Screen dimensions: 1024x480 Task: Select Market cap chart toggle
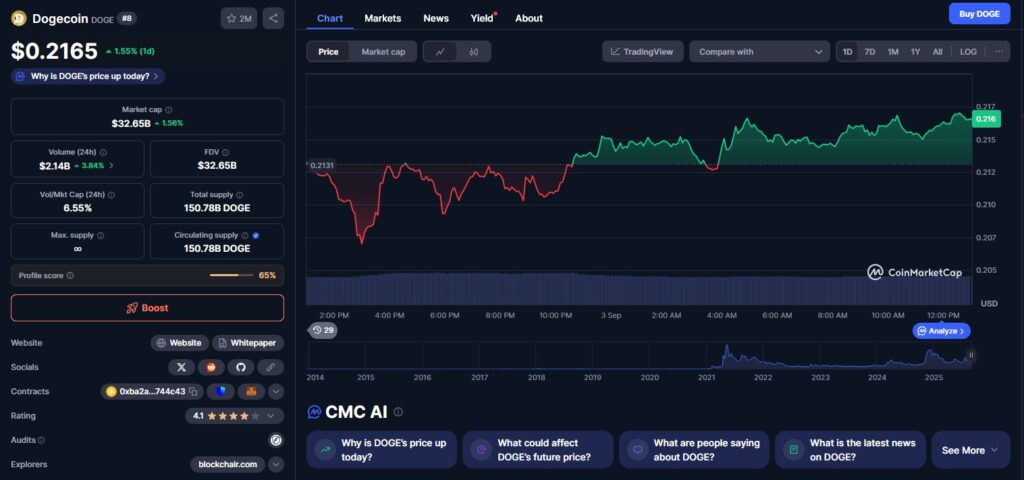pyautogui.click(x=383, y=52)
